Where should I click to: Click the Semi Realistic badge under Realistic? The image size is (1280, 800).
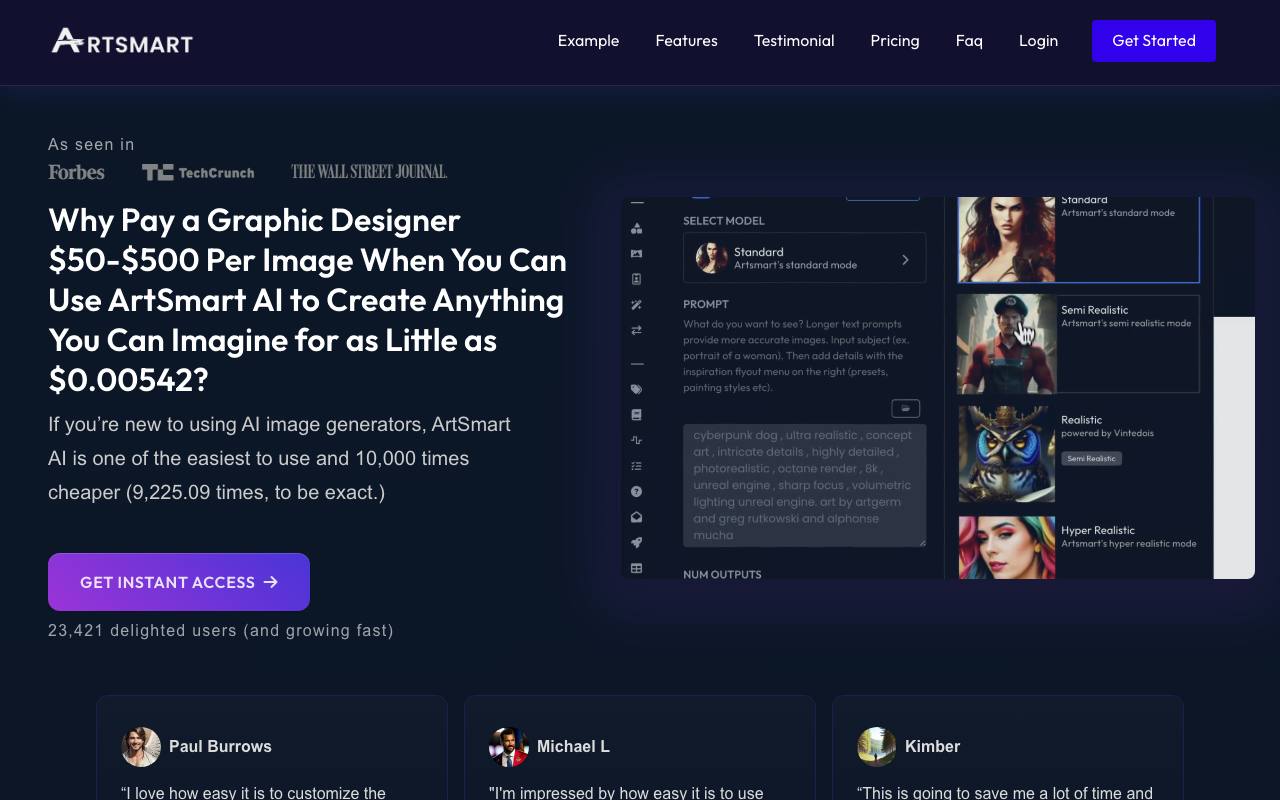1091,458
